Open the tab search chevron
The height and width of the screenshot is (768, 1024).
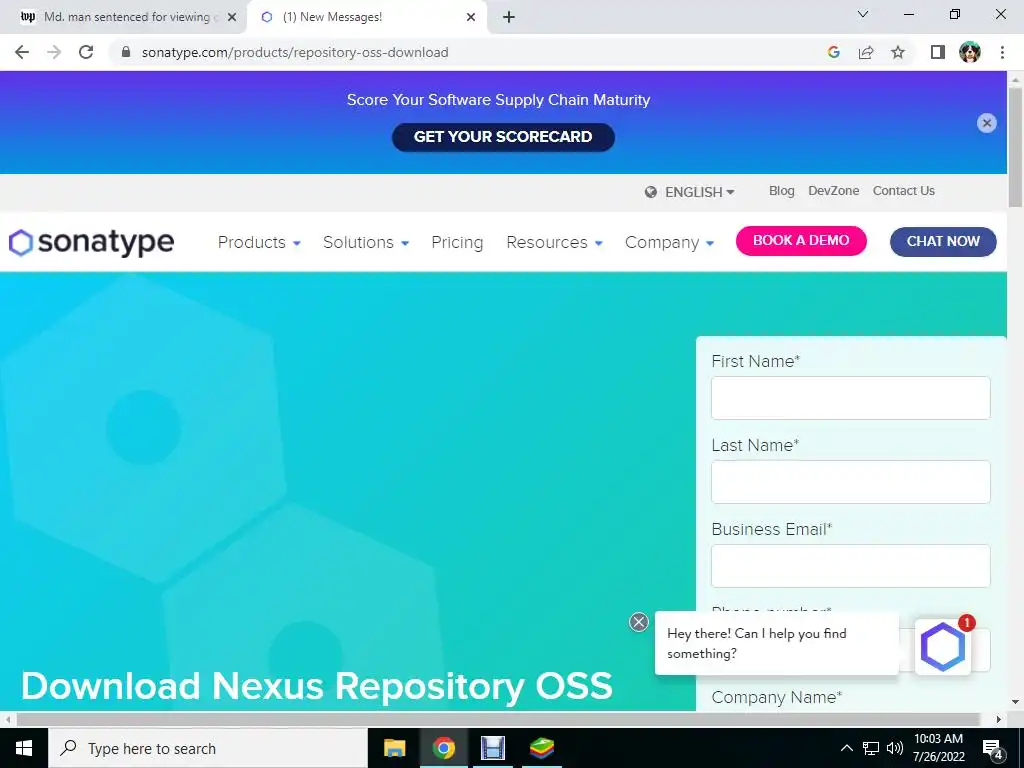[x=863, y=14]
